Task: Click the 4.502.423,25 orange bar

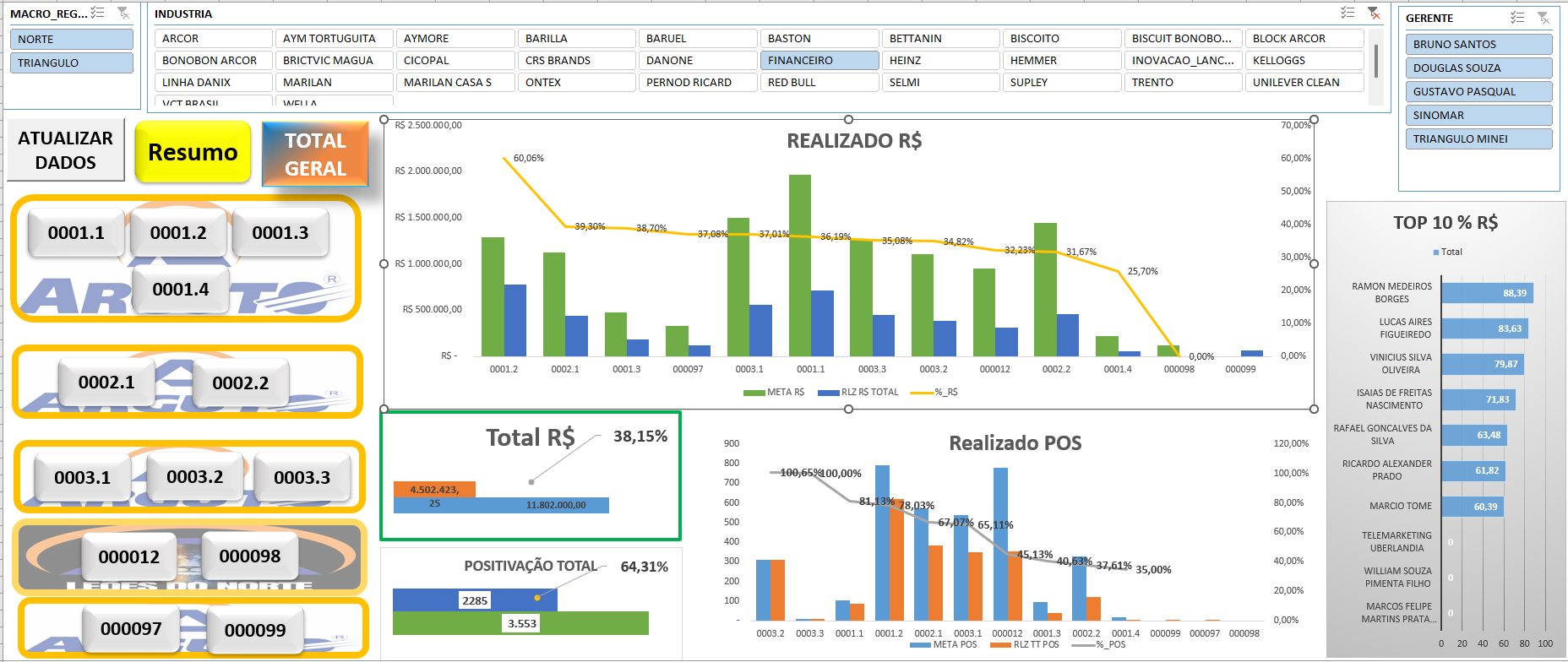Action: coord(434,490)
